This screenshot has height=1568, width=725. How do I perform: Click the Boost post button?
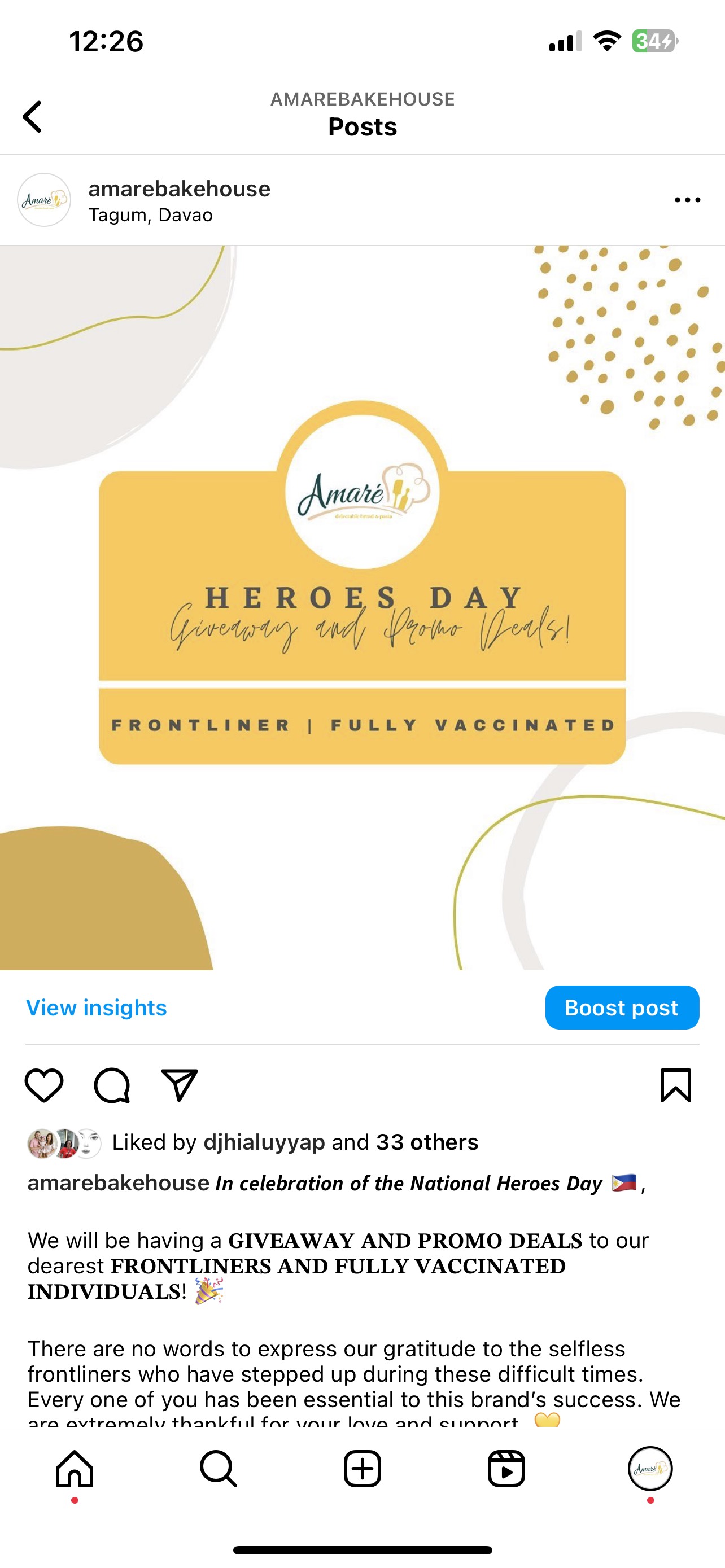coord(622,1008)
